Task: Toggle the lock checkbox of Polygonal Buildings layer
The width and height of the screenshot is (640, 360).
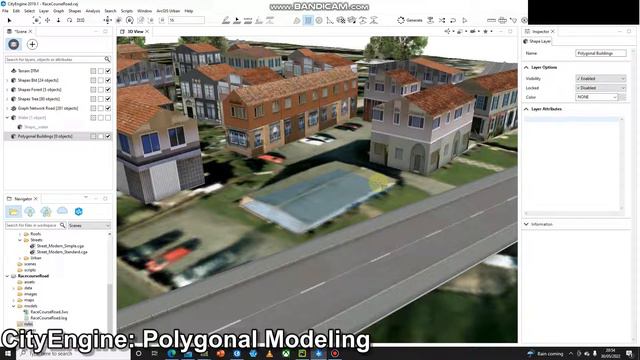Action: coord(100,136)
